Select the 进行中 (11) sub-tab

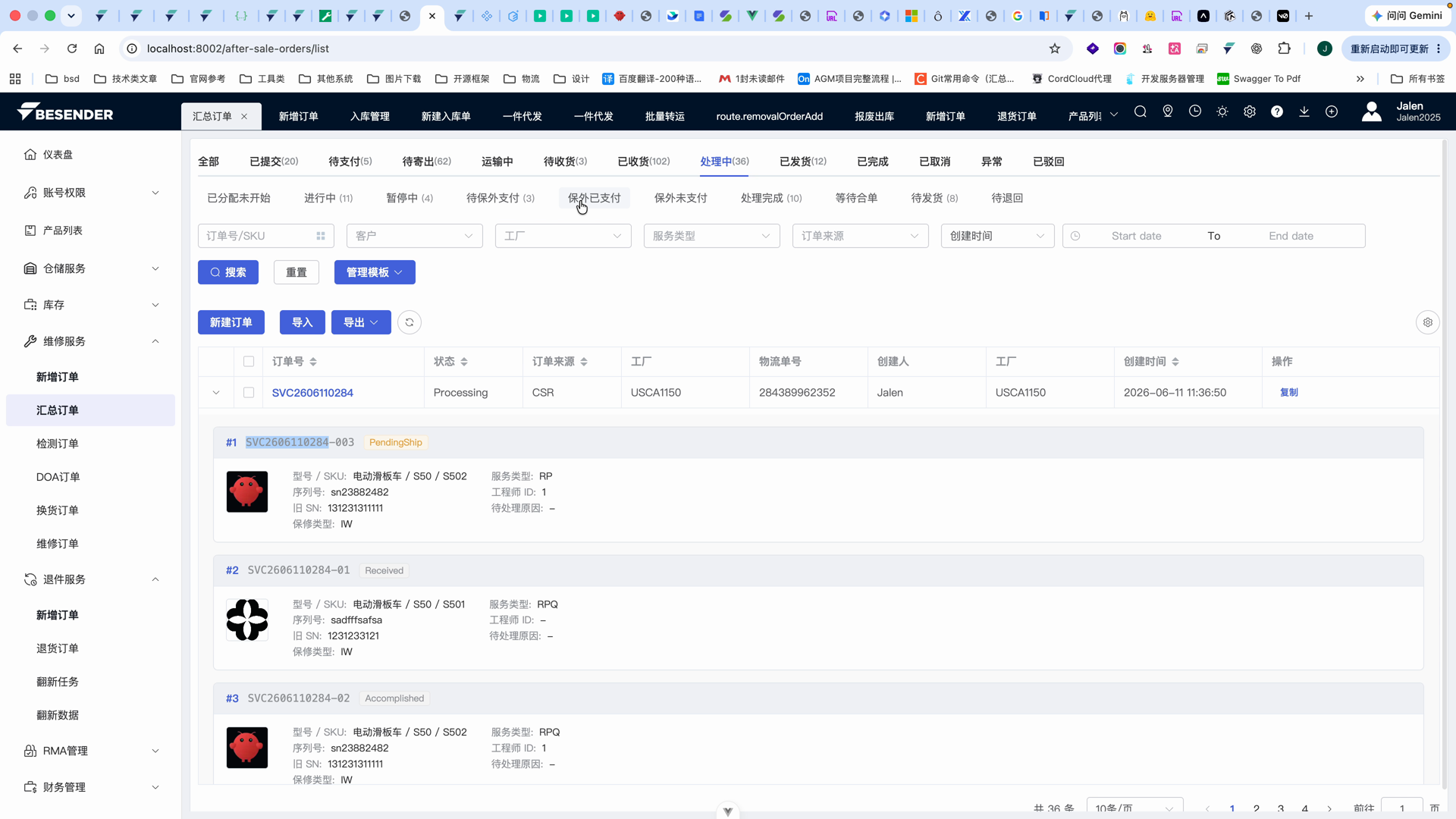click(328, 198)
